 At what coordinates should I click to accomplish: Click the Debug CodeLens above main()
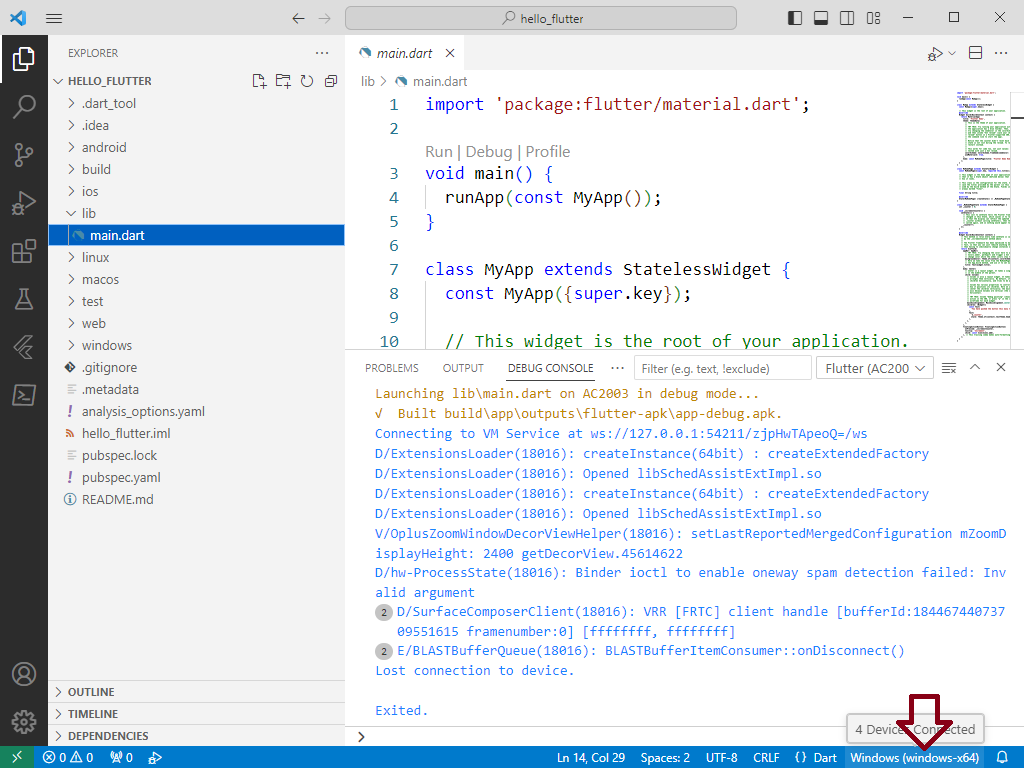click(x=488, y=152)
